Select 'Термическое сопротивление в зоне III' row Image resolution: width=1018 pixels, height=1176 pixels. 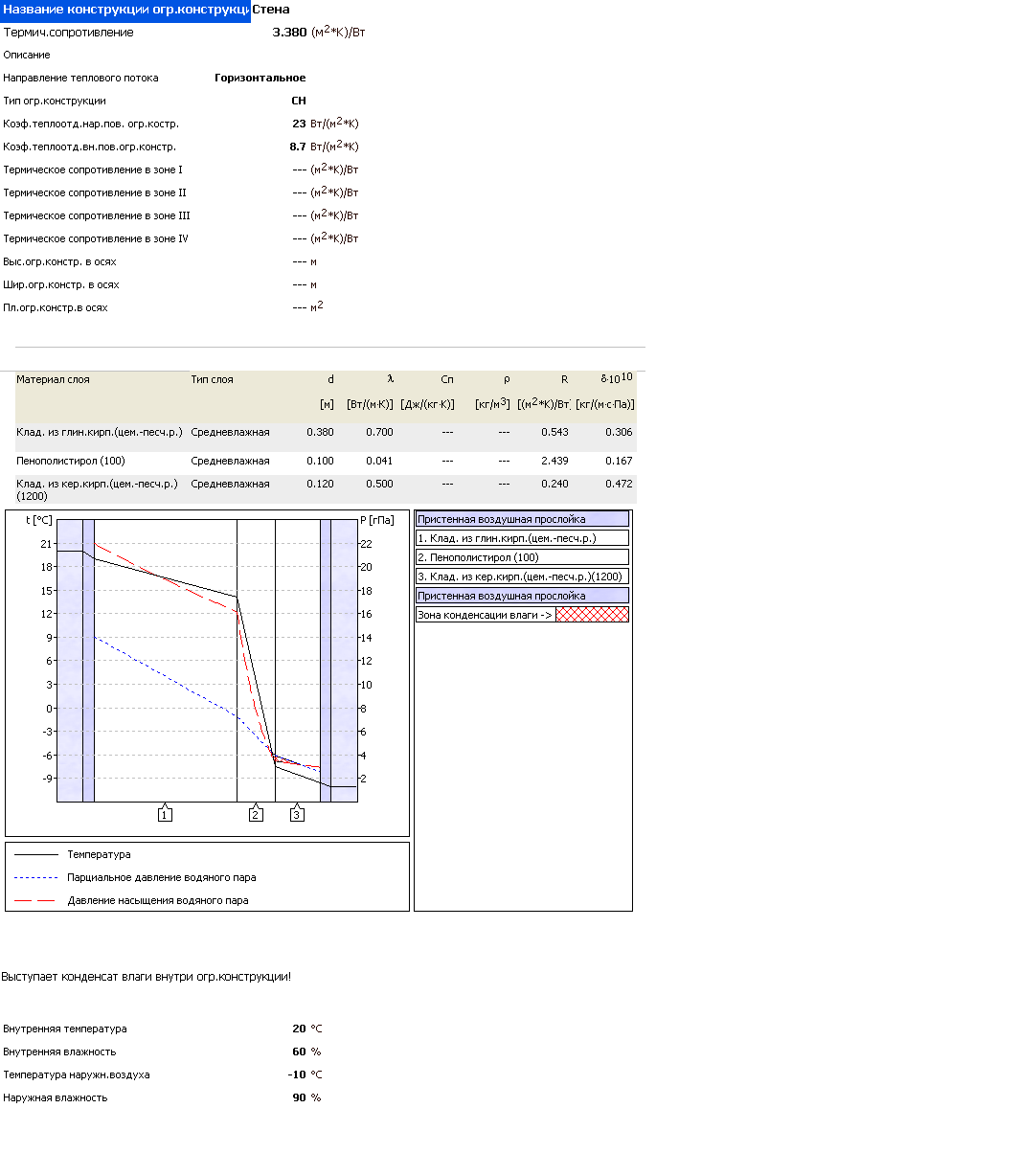coord(97,215)
